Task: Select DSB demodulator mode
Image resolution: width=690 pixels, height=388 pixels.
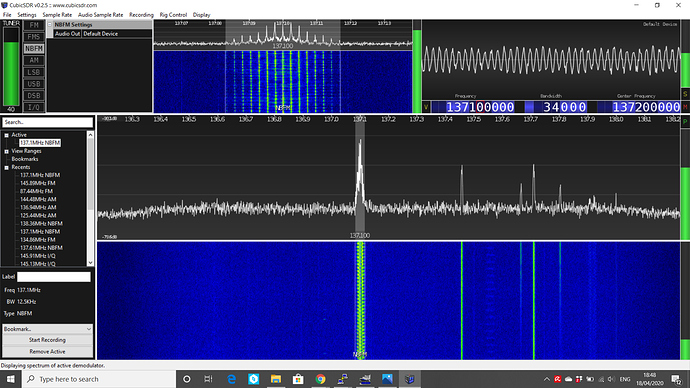Action: click(34, 95)
